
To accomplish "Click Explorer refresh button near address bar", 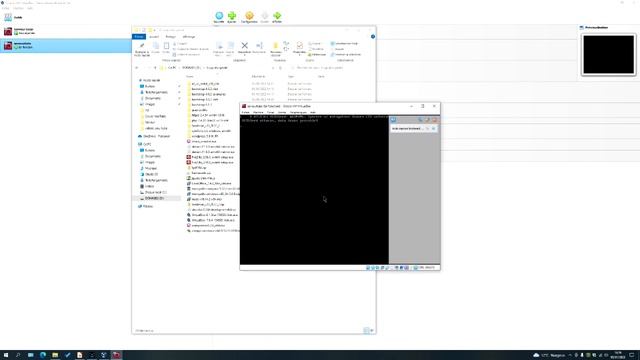I will [x=280, y=68].
